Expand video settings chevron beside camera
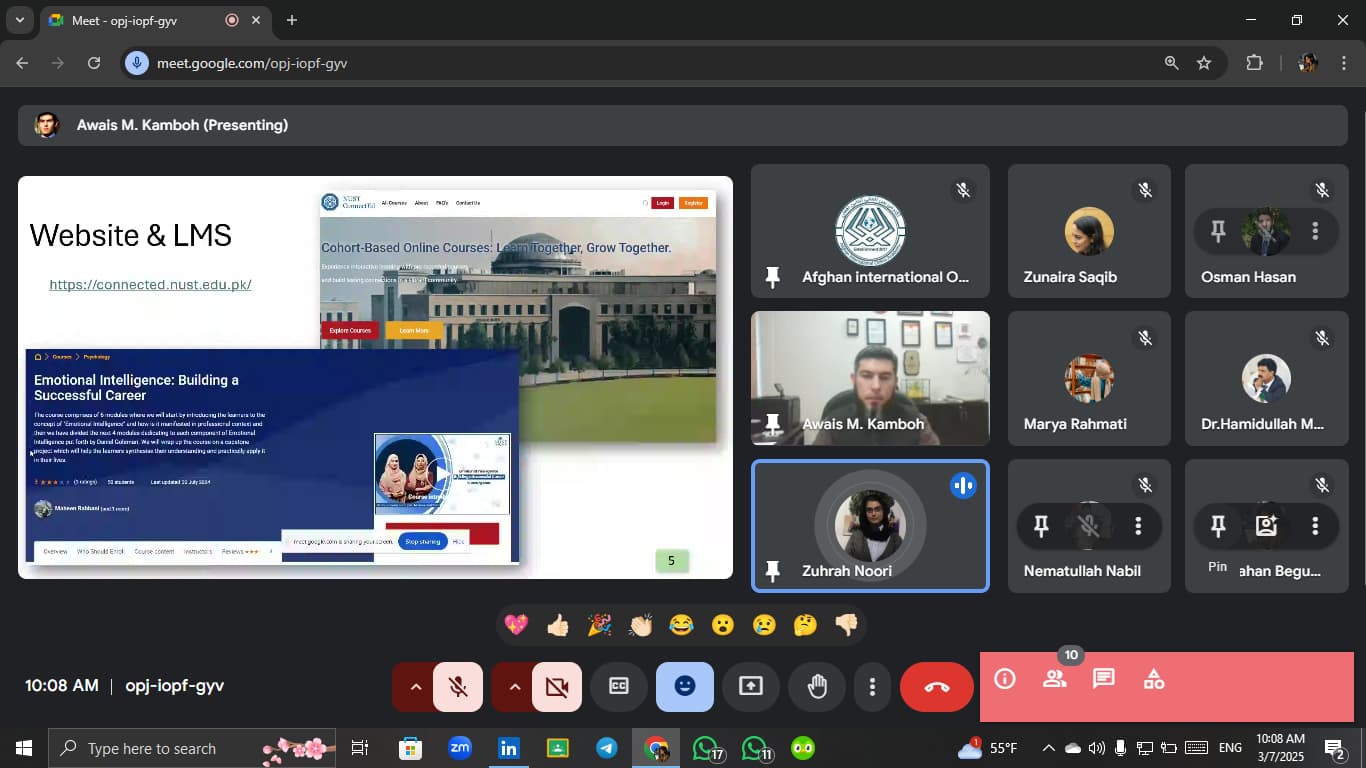This screenshot has height=768, width=1366. pyautogui.click(x=514, y=687)
